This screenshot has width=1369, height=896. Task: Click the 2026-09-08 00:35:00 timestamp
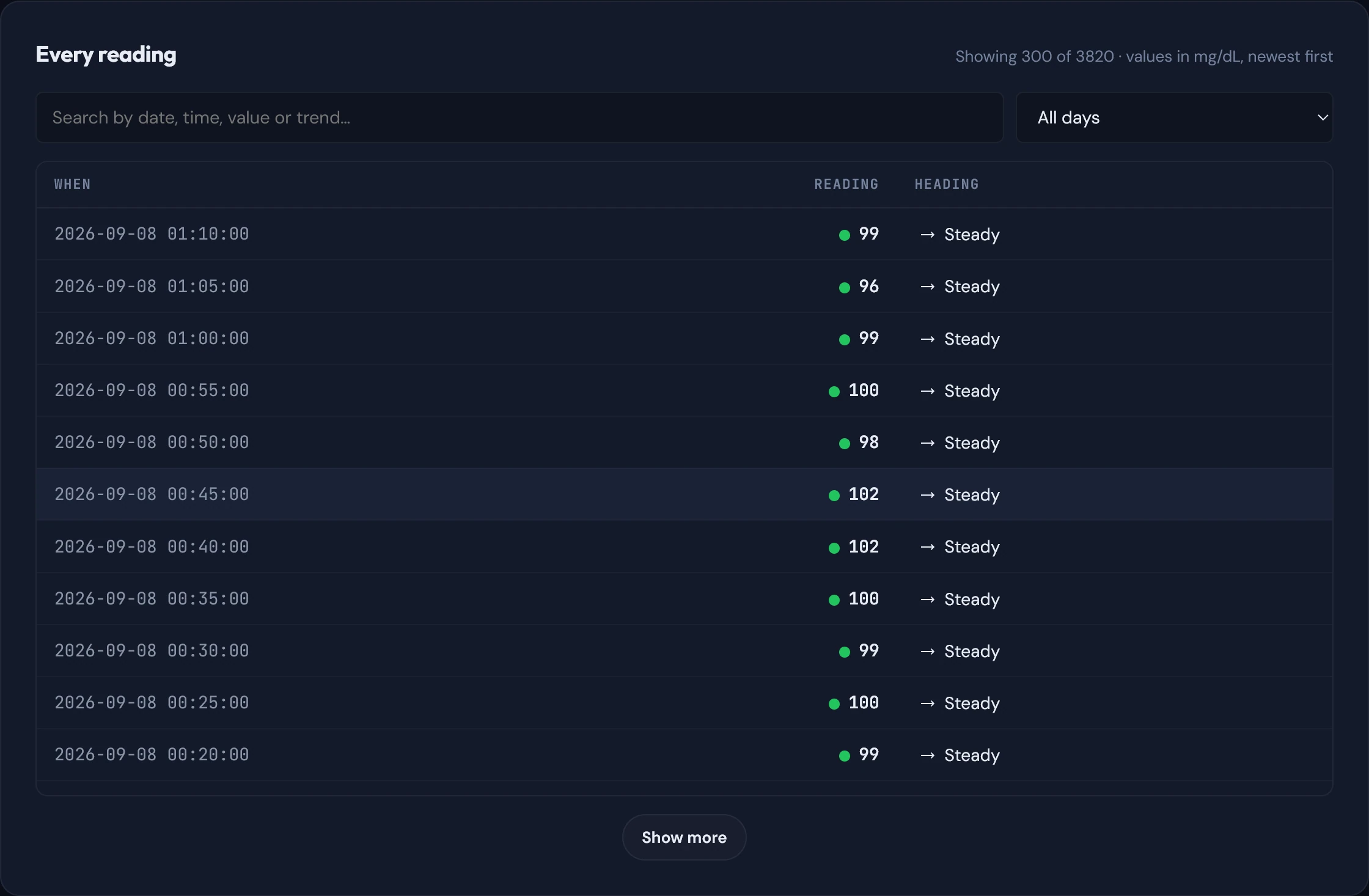click(152, 599)
